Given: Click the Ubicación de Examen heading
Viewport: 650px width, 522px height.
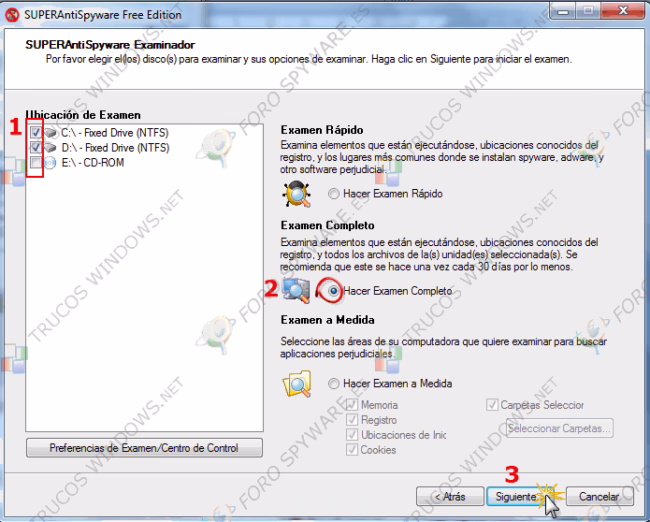Looking at the screenshot, I should pos(83,115).
